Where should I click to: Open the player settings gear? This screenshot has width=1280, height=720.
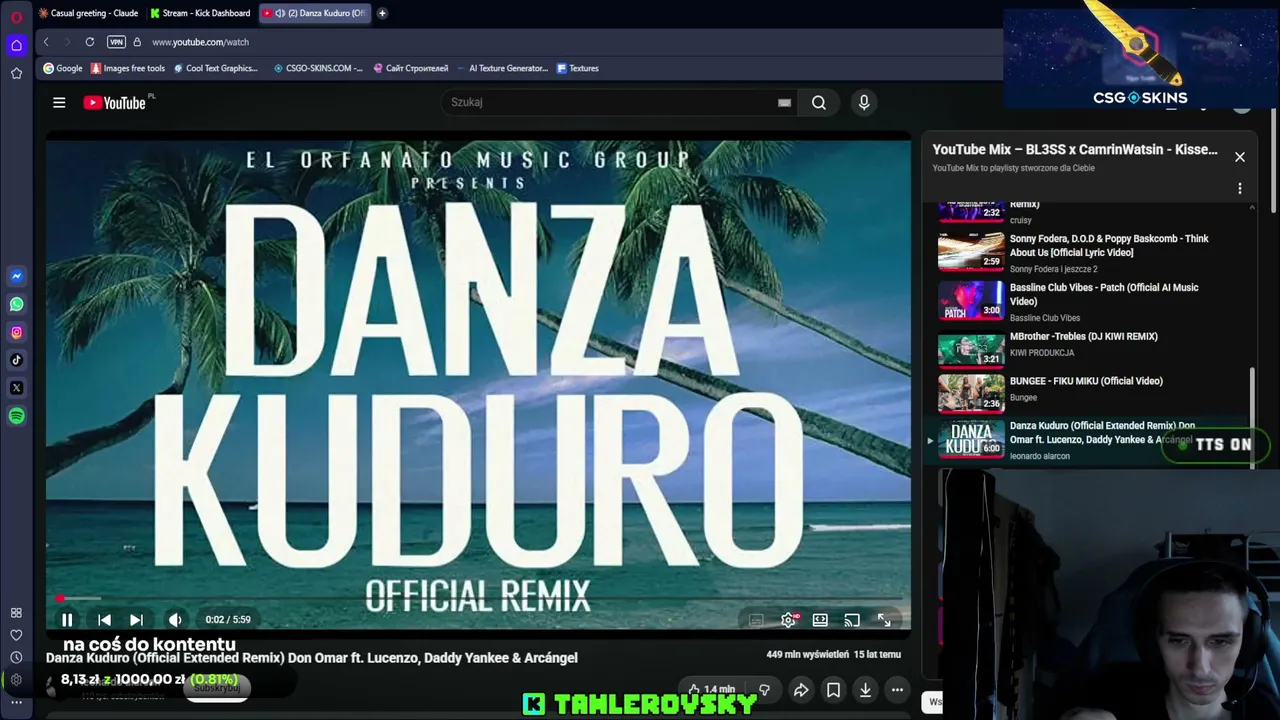click(788, 620)
